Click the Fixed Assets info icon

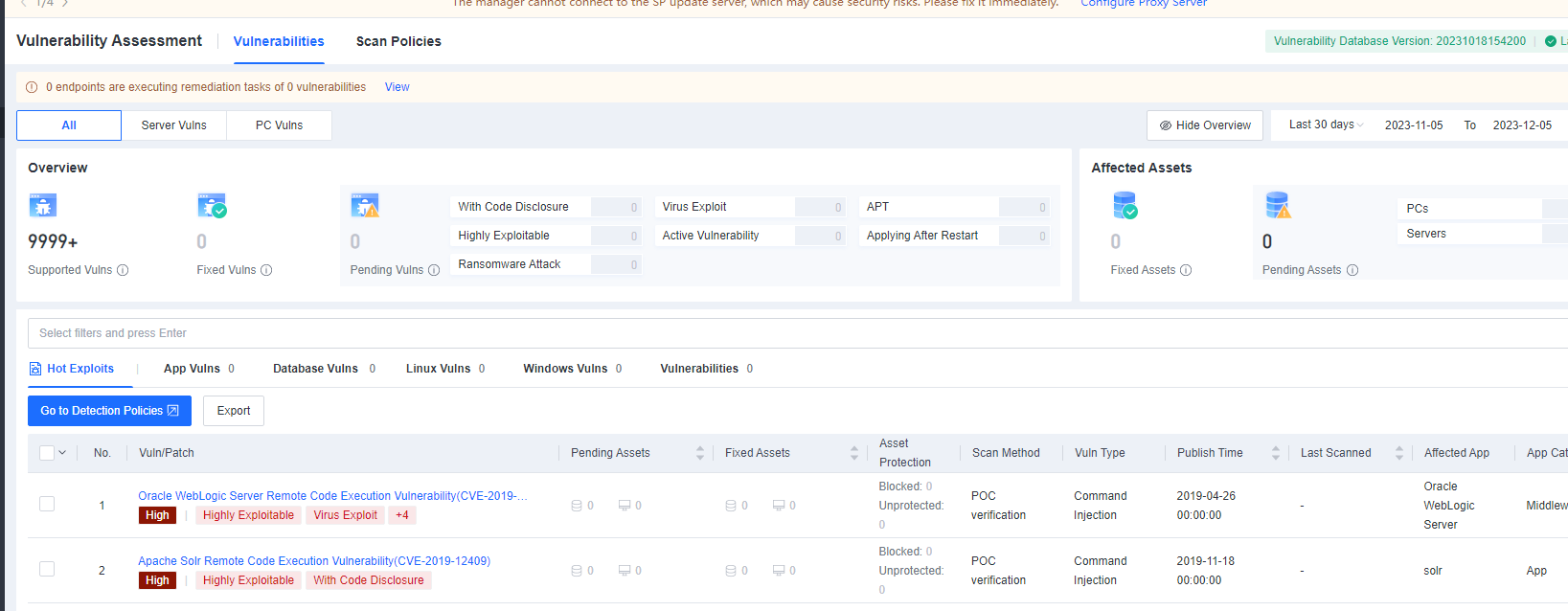point(1186,270)
